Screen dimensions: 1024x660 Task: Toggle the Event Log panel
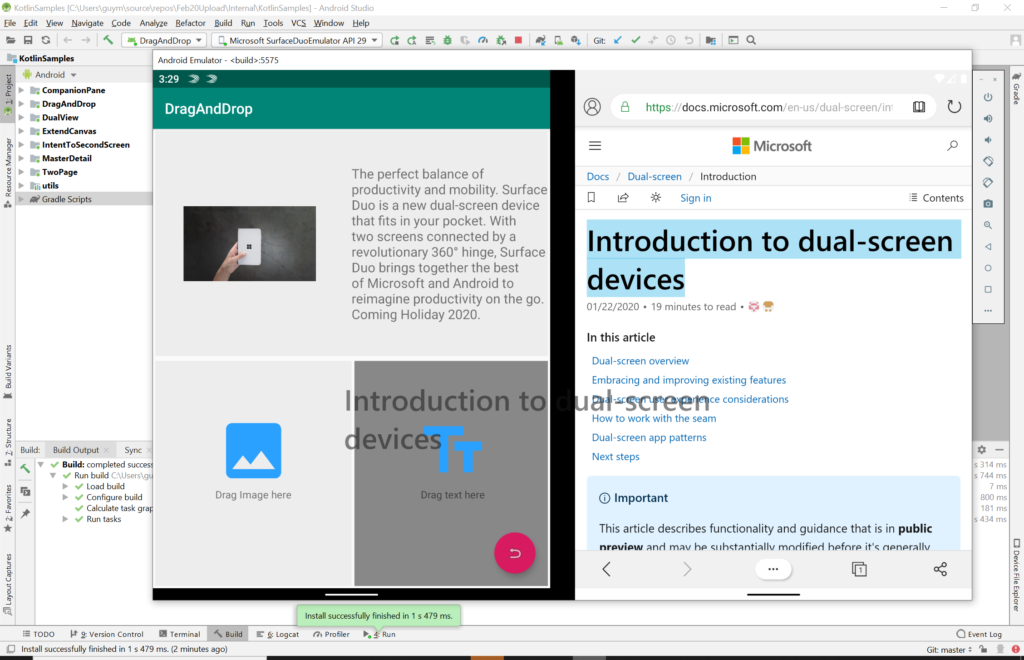pos(978,633)
